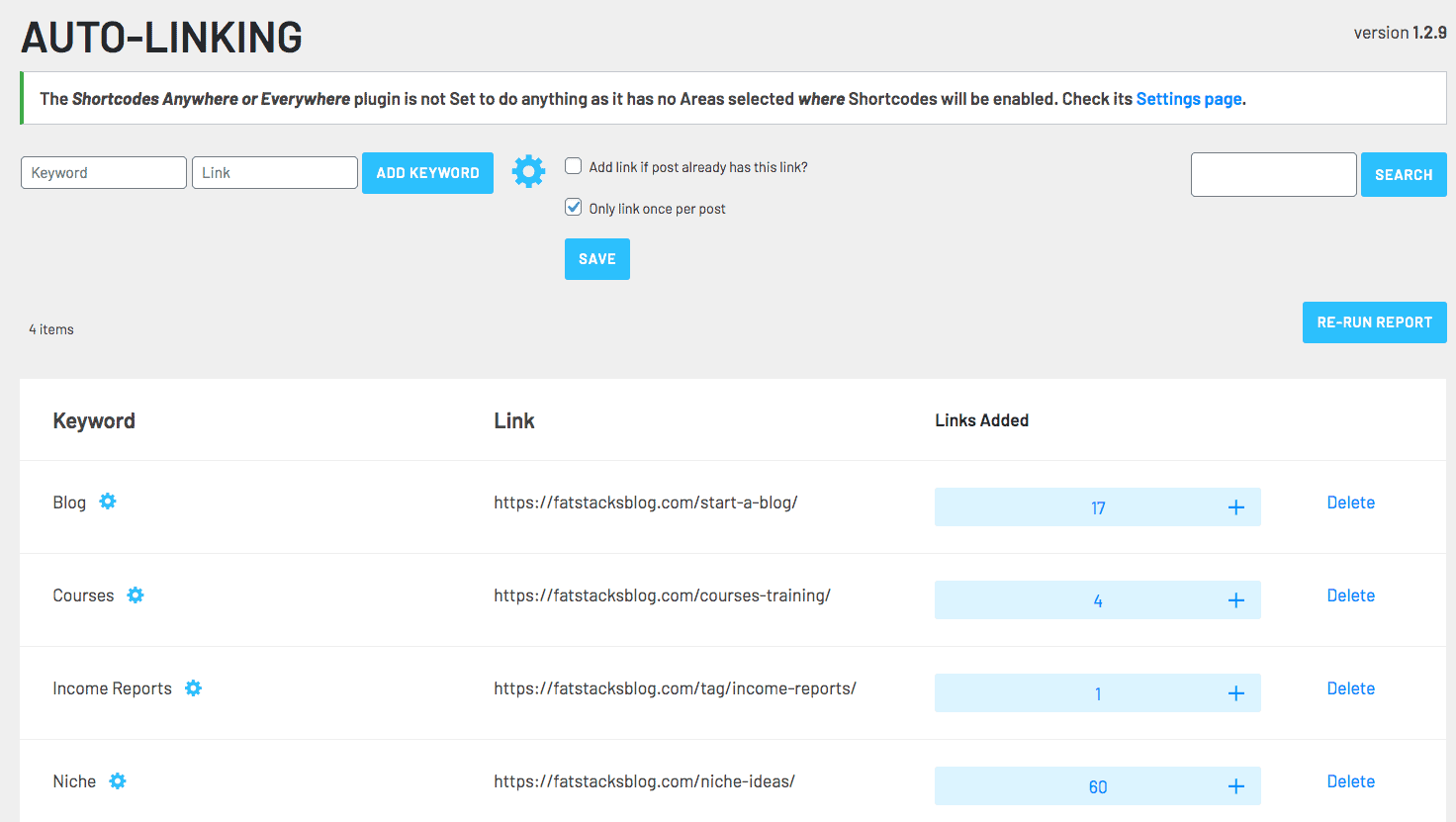This screenshot has height=822, width=1456.
Task: Click the plus icon on the Blog row
Action: click(x=1235, y=506)
